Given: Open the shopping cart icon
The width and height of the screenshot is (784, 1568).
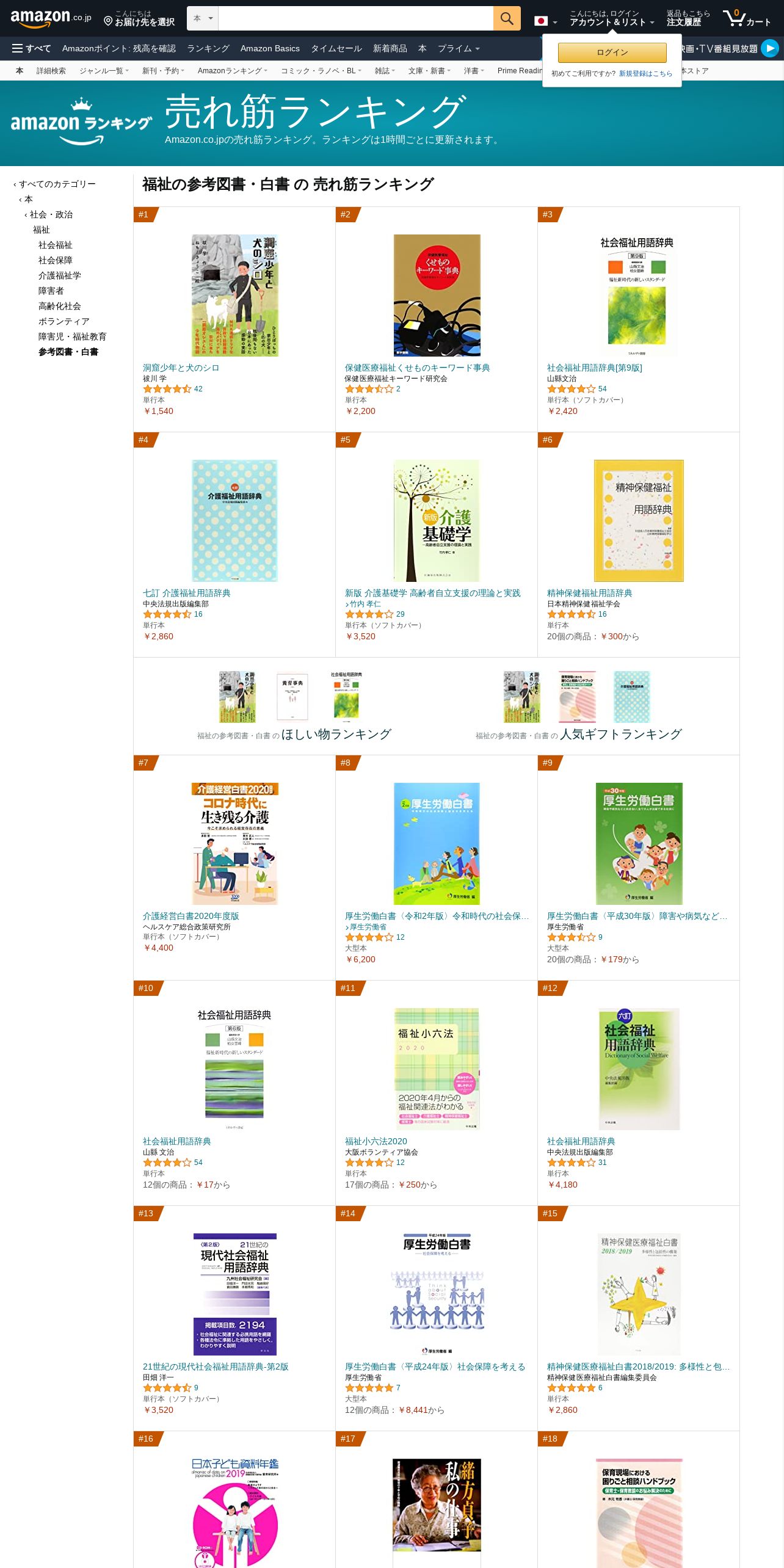Looking at the screenshot, I should click(747, 18).
